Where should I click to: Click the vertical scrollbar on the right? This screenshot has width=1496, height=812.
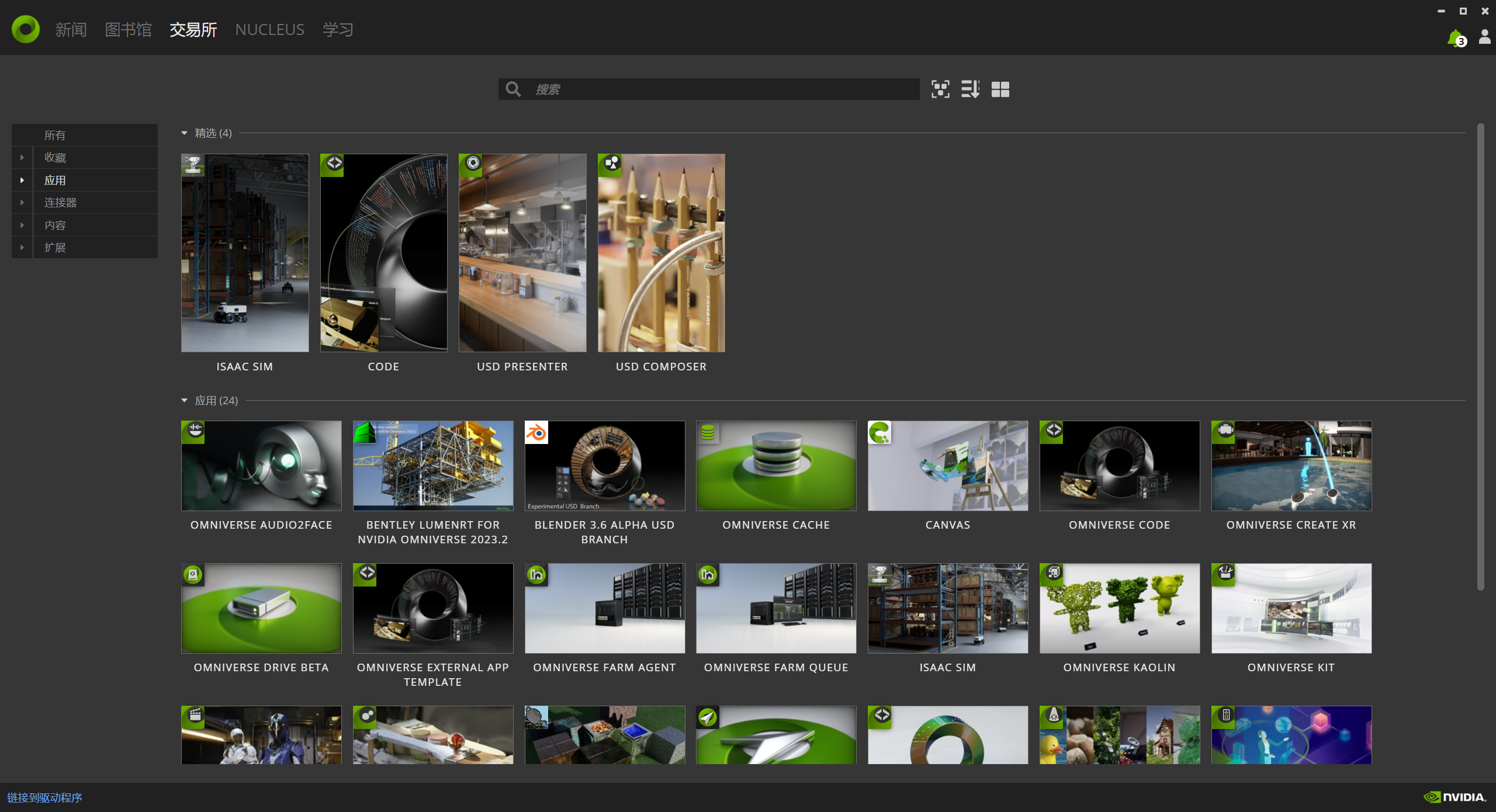1480,356
